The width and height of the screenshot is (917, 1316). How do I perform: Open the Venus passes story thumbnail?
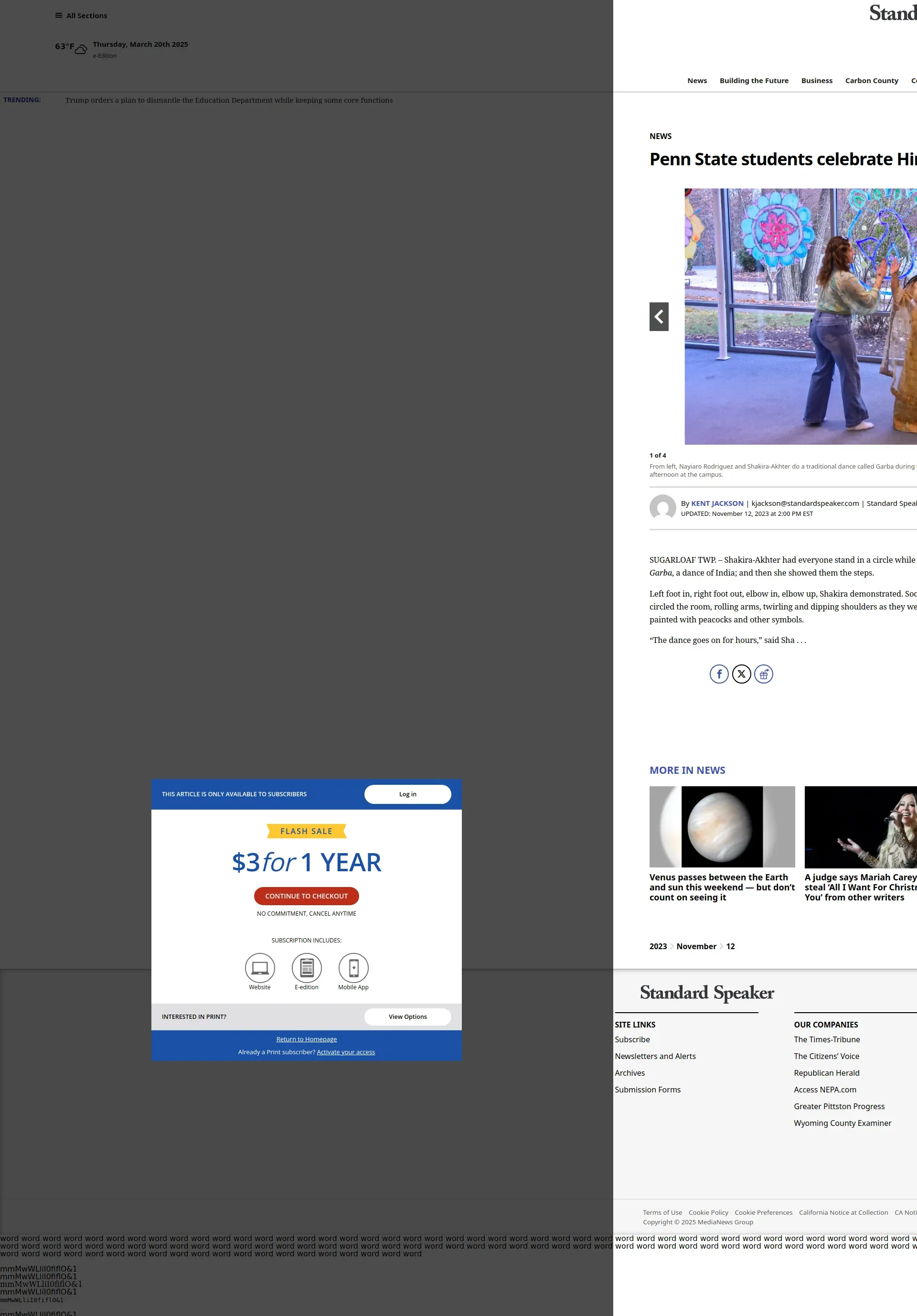click(722, 826)
